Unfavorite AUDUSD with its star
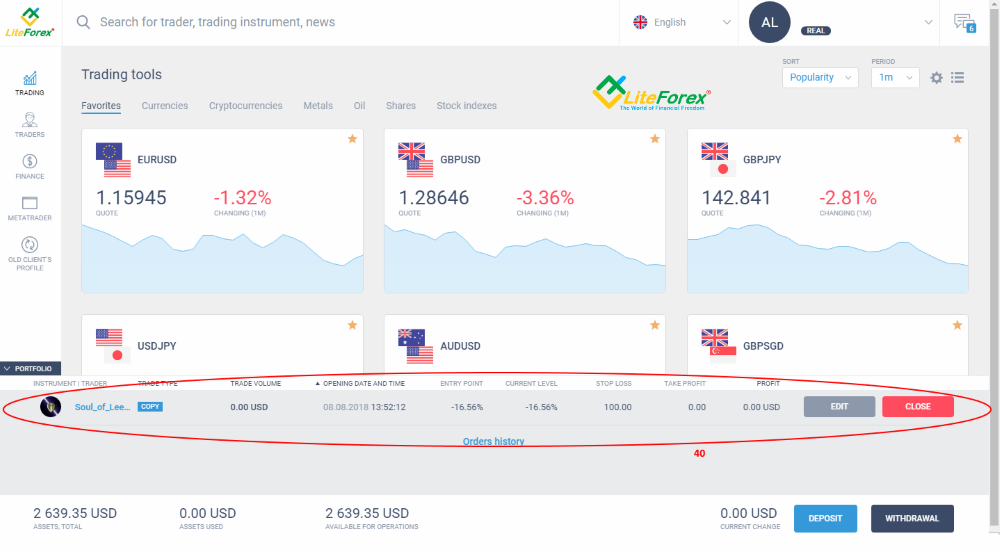 [x=654, y=325]
